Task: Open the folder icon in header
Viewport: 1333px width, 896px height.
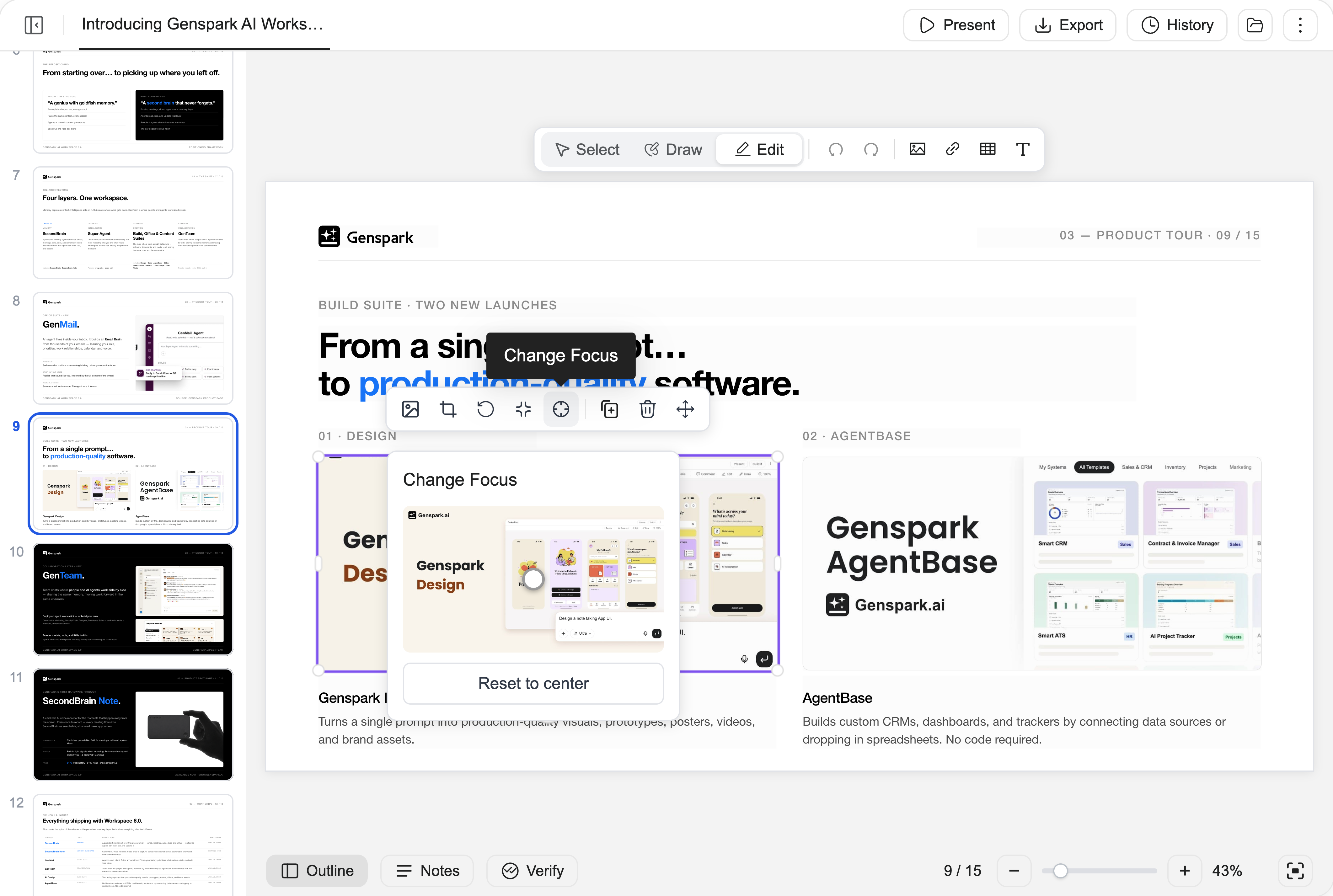Action: click(1255, 25)
